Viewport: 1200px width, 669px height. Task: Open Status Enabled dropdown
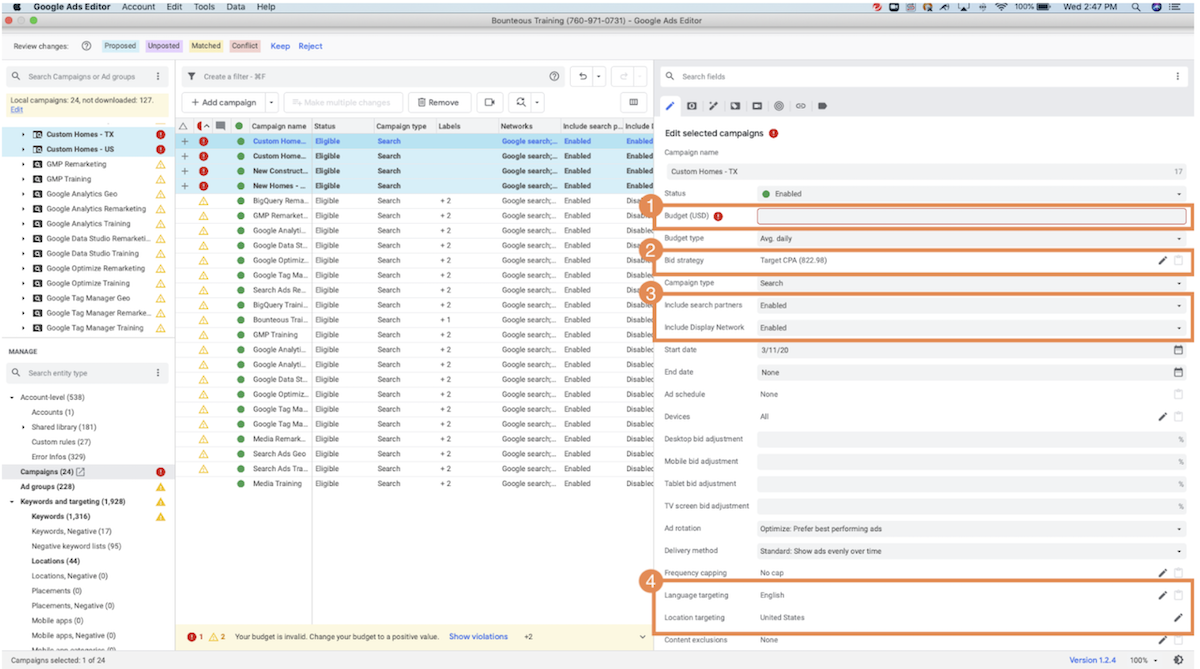coord(971,194)
